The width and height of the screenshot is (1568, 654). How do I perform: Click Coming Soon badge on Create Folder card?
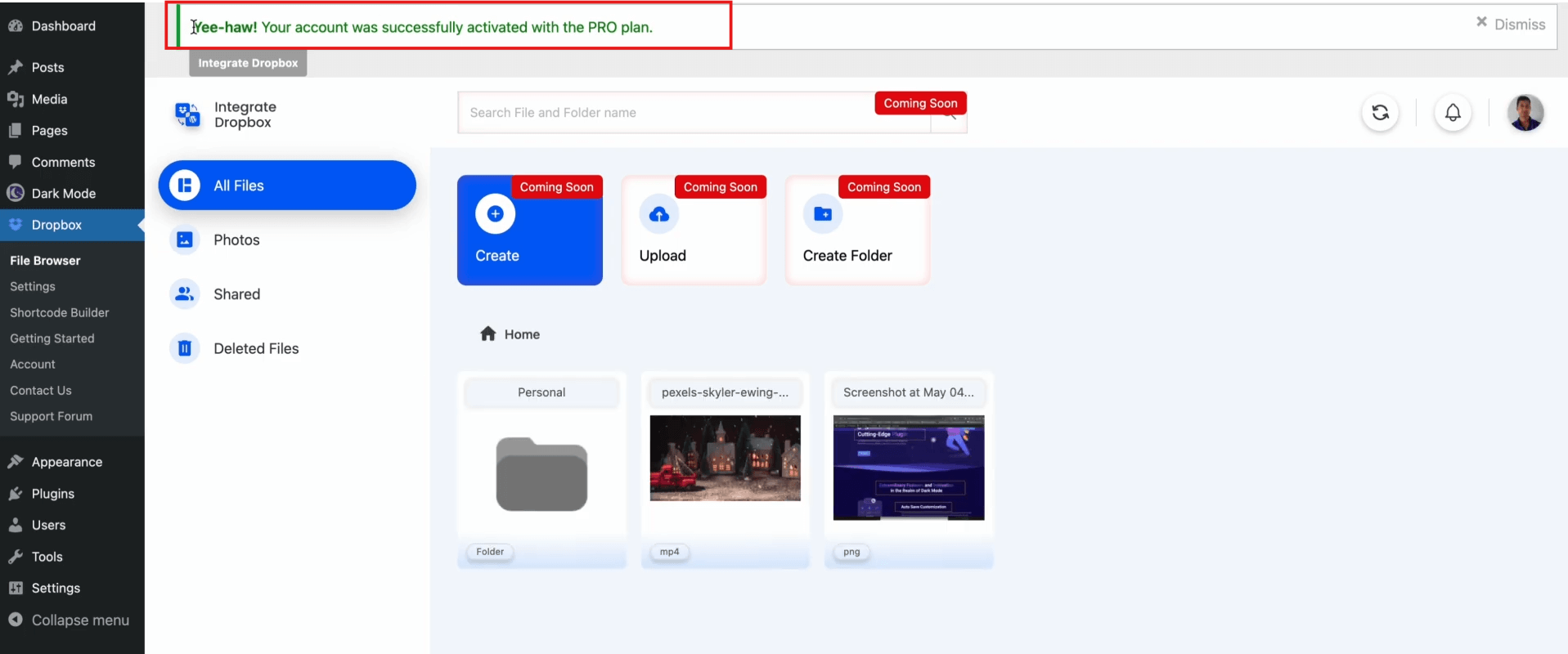884,187
